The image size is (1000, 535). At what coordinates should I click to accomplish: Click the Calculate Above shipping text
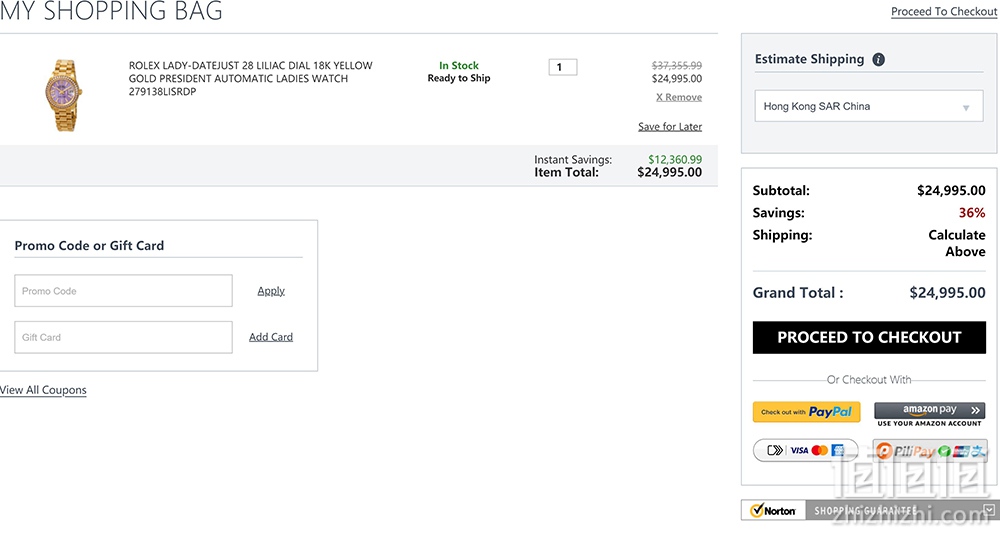tap(957, 243)
